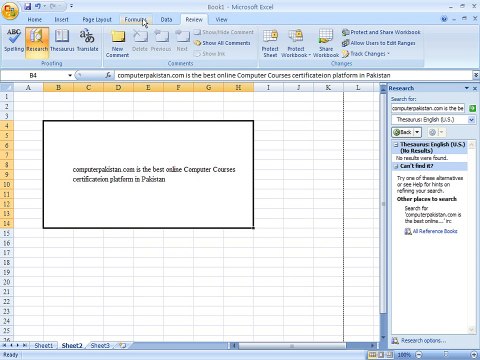
Task: Click the Search for text field
Action: pos(428,108)
